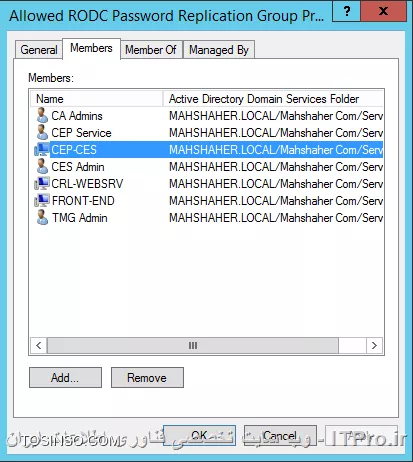Click the CEP-CES computer icon
The image size is (413, 462).
click(42, 149)
